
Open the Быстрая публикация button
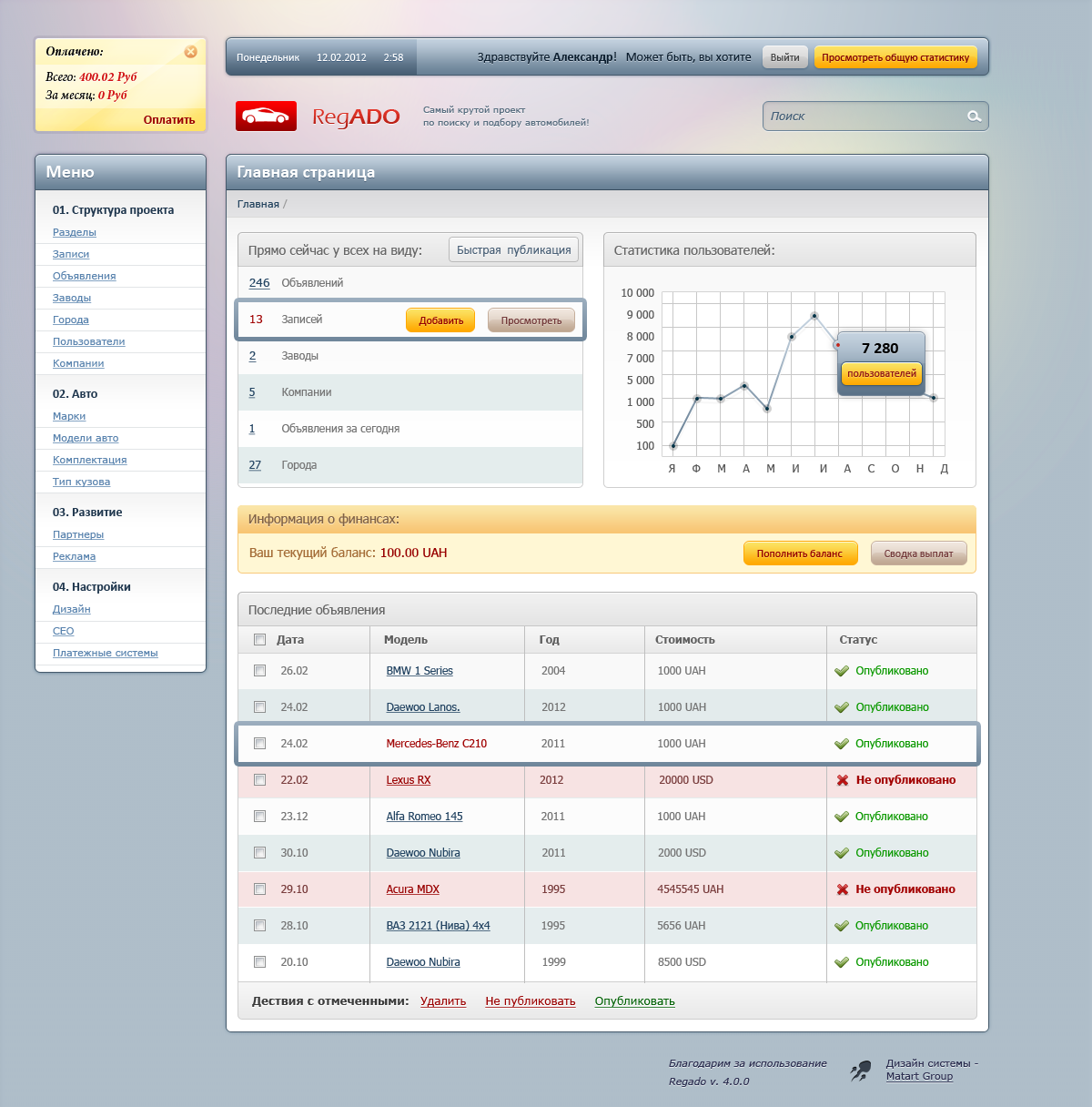pos(513,250)
